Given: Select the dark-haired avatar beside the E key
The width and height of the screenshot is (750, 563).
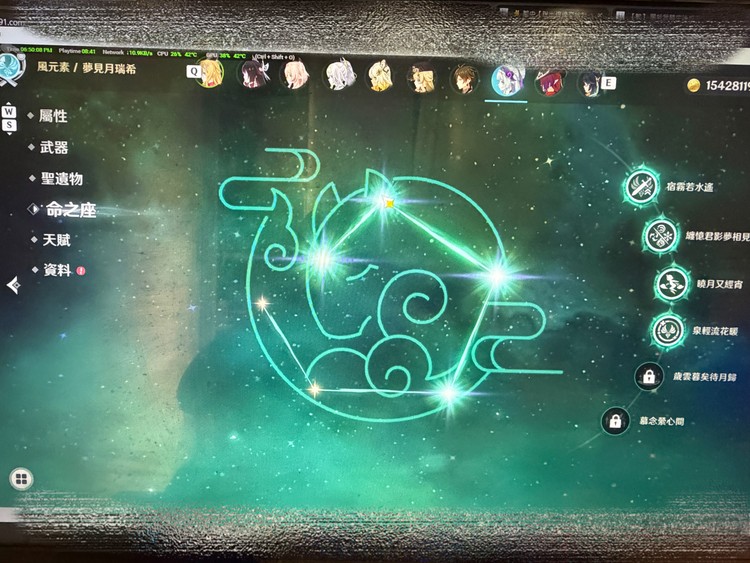Looking at the screenshot, I should tap(589, 84).
